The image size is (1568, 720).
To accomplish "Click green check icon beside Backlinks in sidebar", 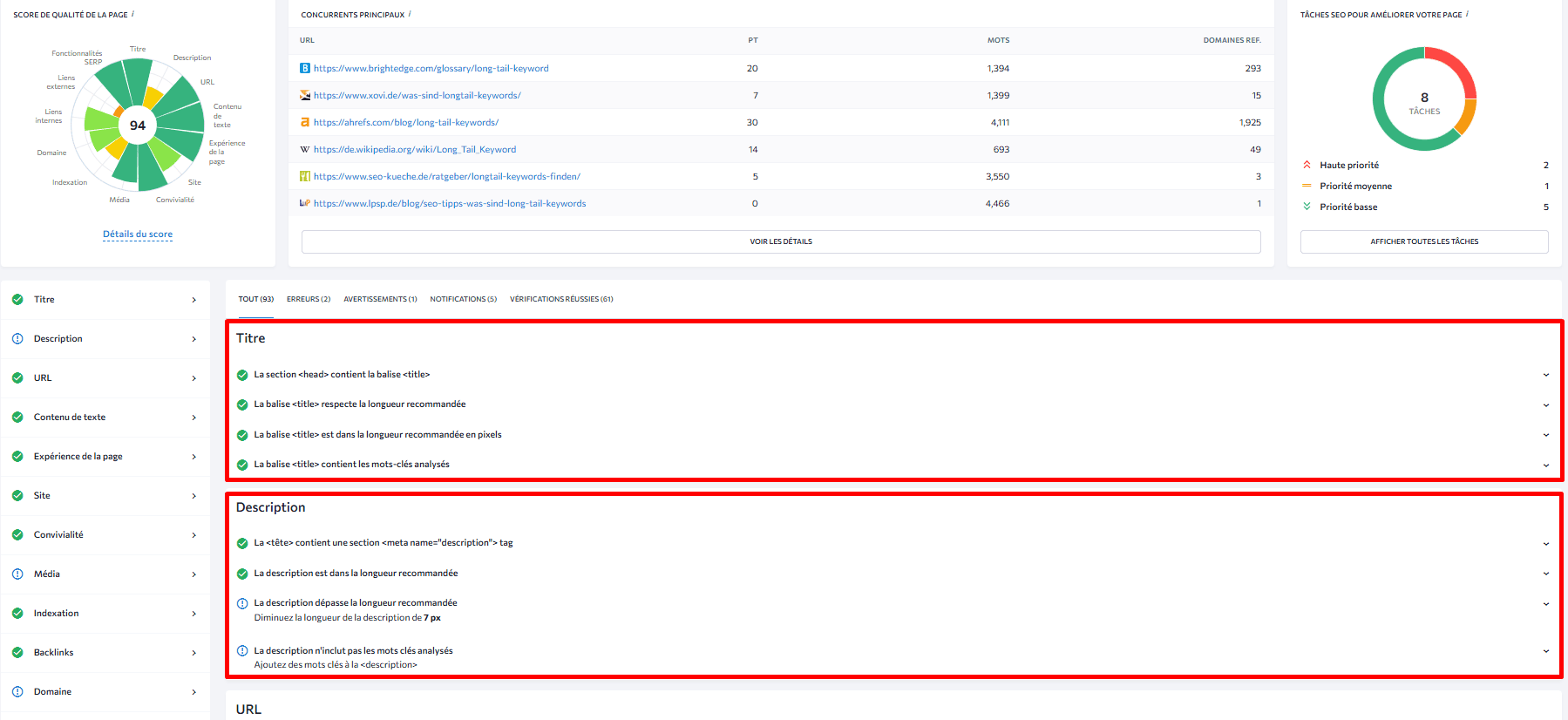I will [x=17, y=652].
